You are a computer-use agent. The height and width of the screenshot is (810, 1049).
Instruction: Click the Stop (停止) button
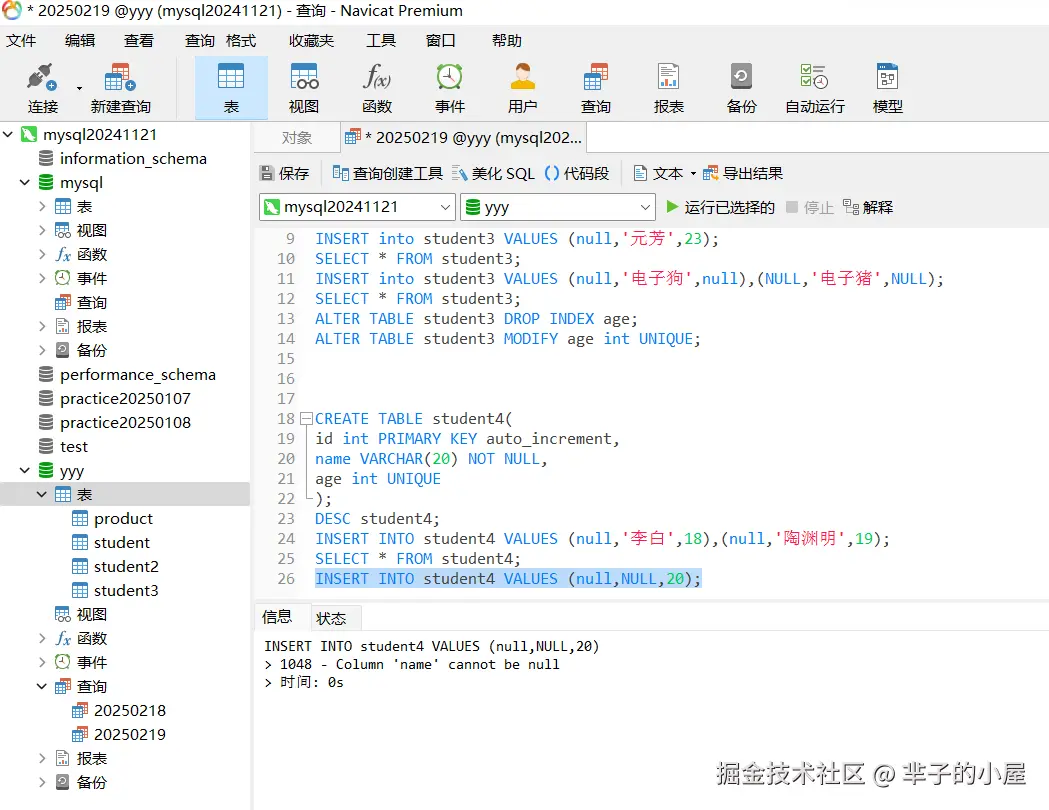809,207
